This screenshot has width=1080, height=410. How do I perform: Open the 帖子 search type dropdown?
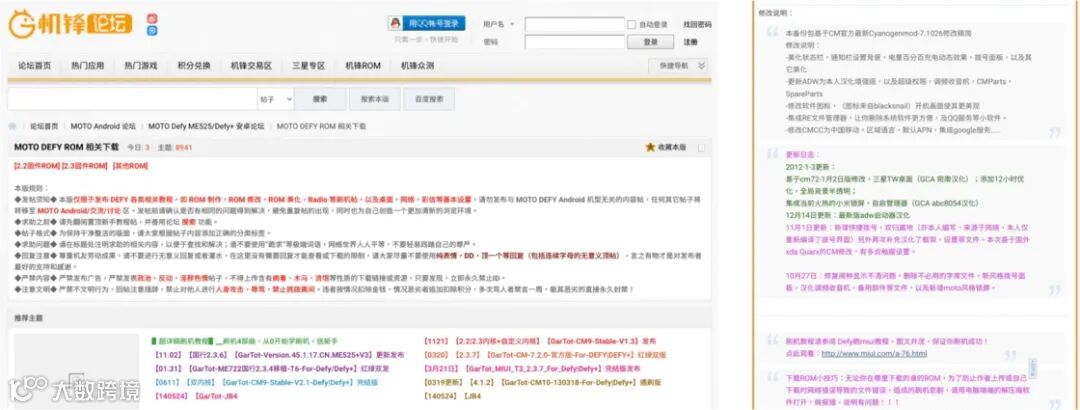coord(276,99)
